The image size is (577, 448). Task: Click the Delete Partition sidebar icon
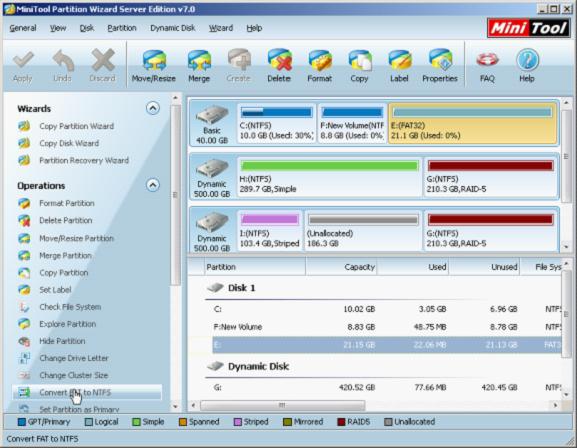[24, 221]
